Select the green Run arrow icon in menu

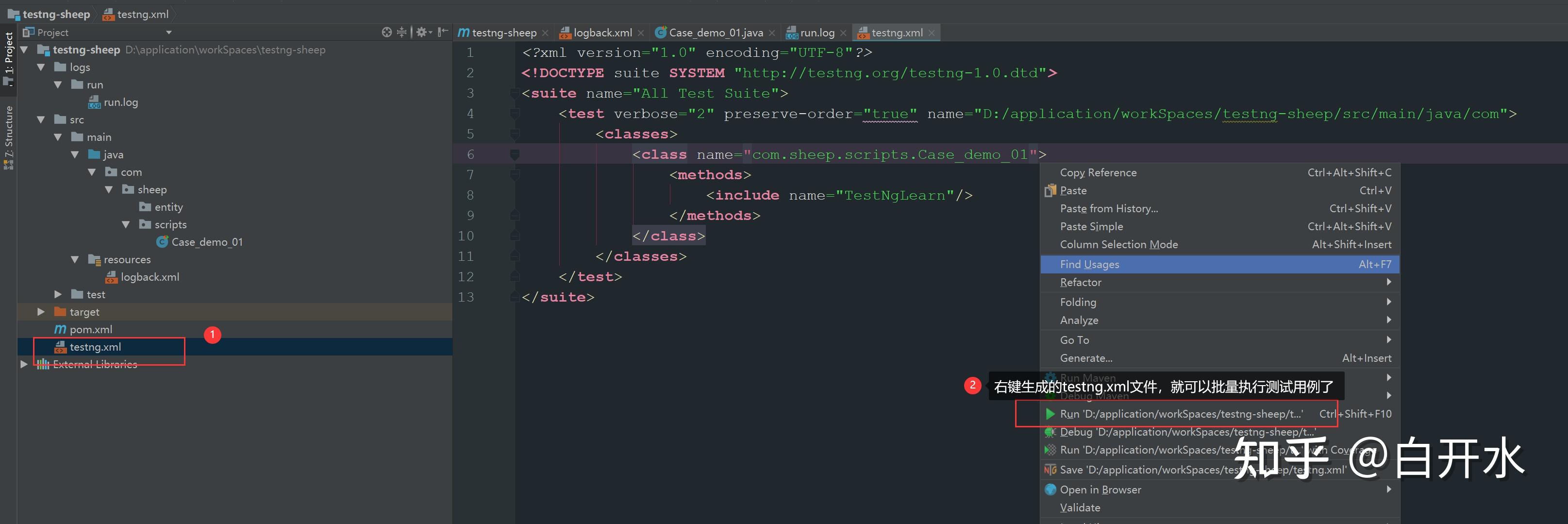pyautogui.click(x=1050, y=414)
